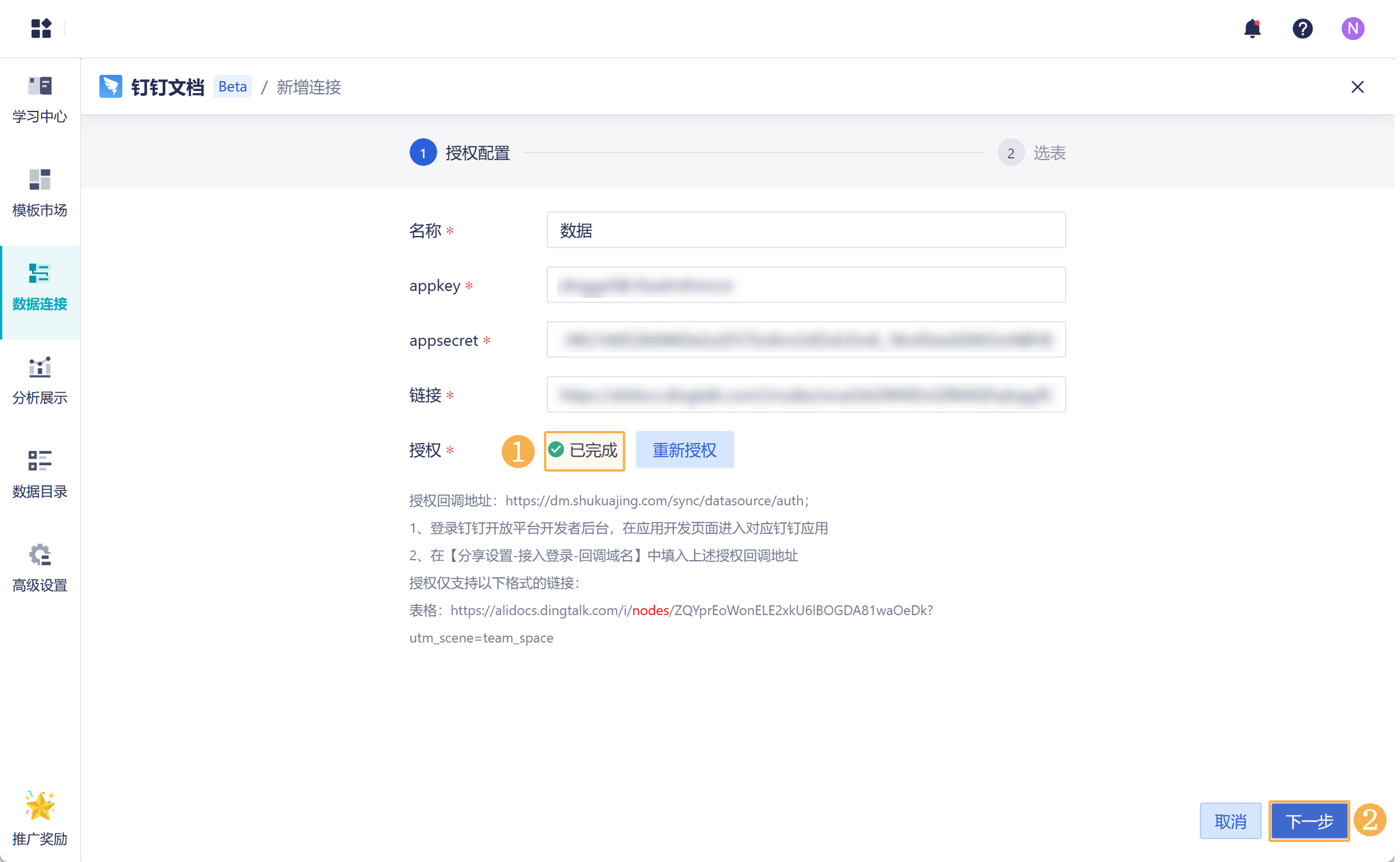Click the 名称 input field
The width and height of the screenshot is (1400, 862).
click(805, 230)
